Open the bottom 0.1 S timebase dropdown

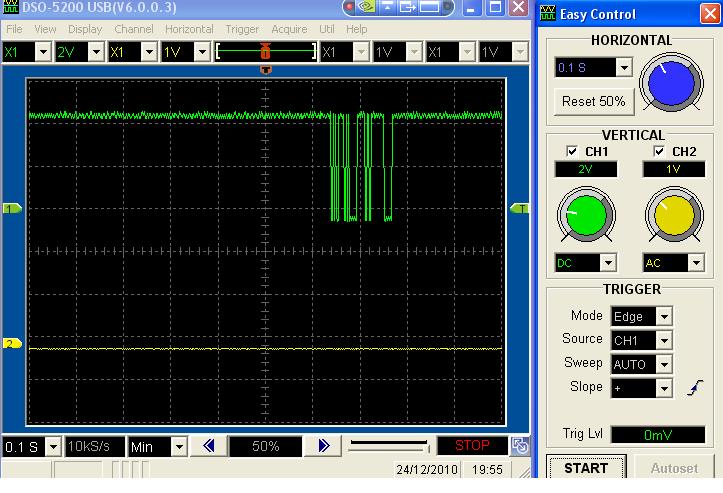53,446
